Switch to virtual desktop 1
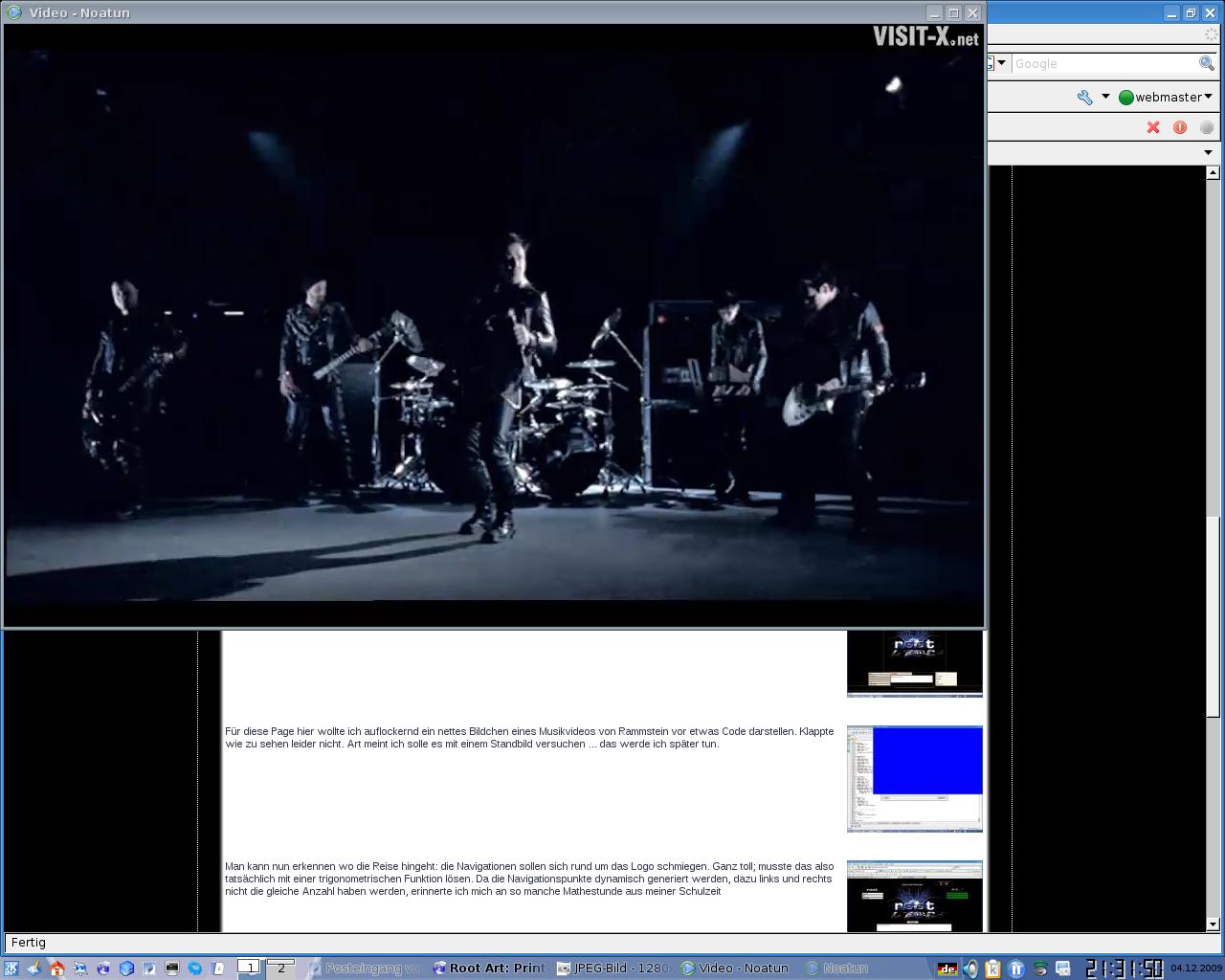 coord(249,968)
